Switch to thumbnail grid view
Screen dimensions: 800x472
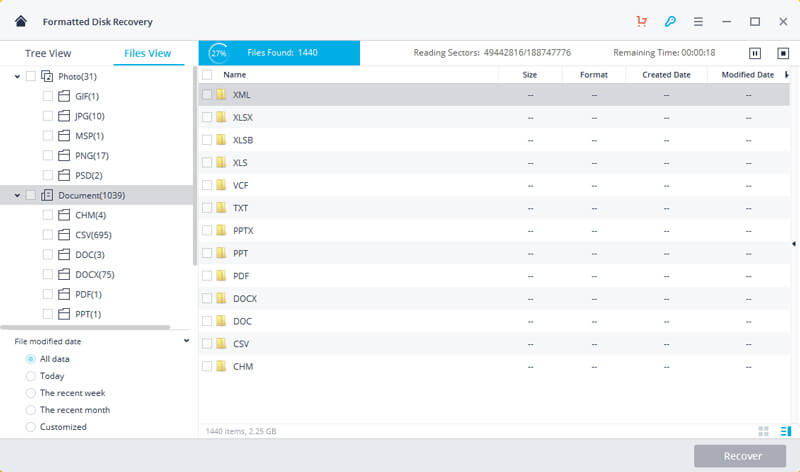coord(763,431)
